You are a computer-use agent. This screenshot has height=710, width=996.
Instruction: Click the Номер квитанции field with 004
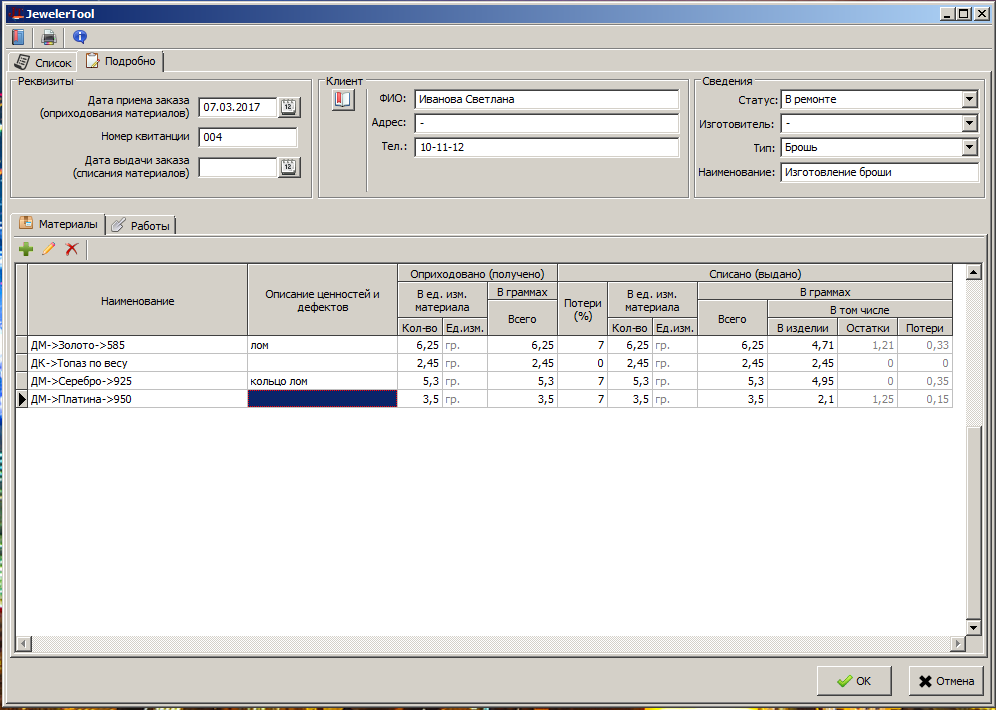(248, 137)
